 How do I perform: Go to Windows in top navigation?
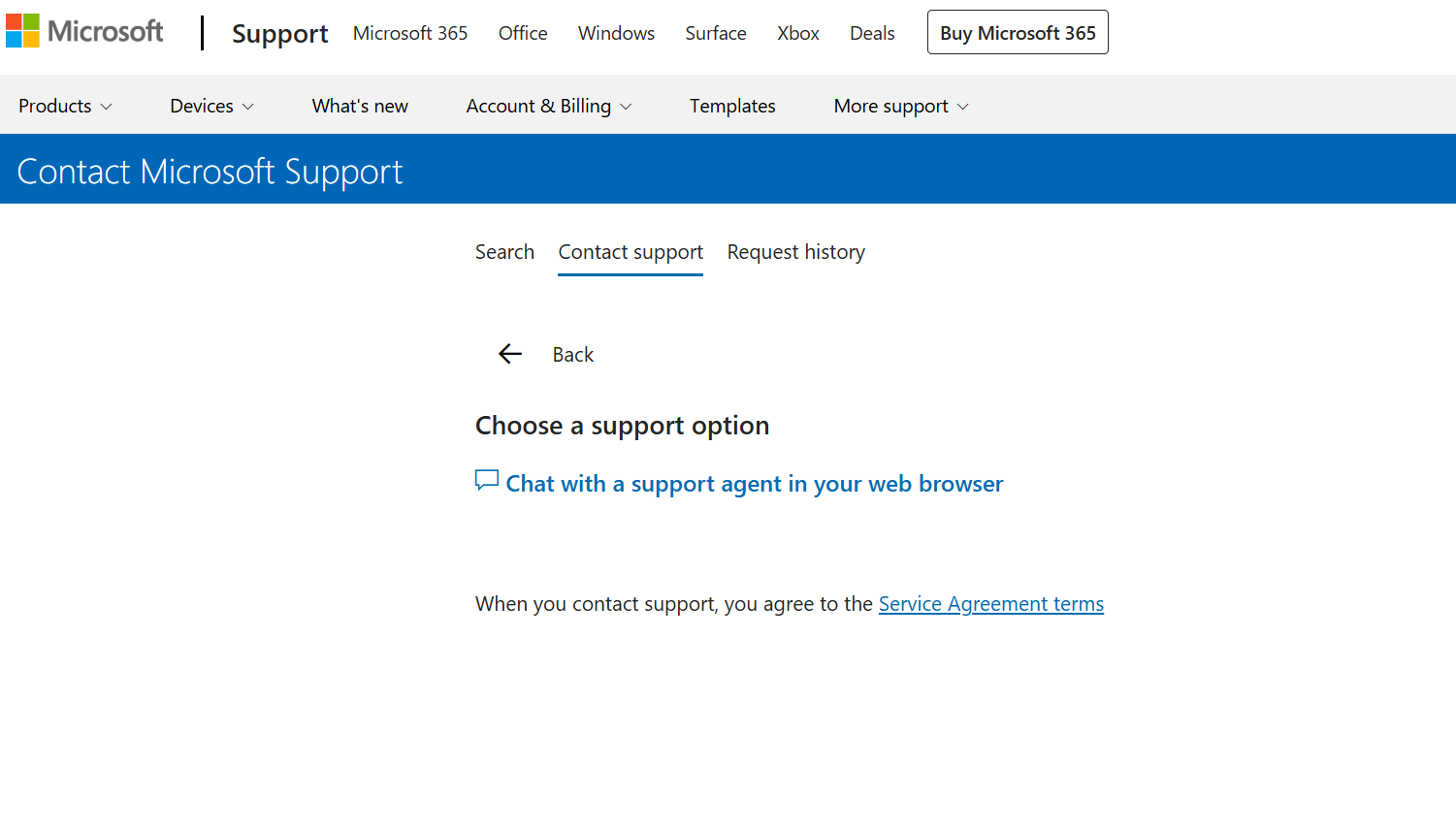click(616, 33)
